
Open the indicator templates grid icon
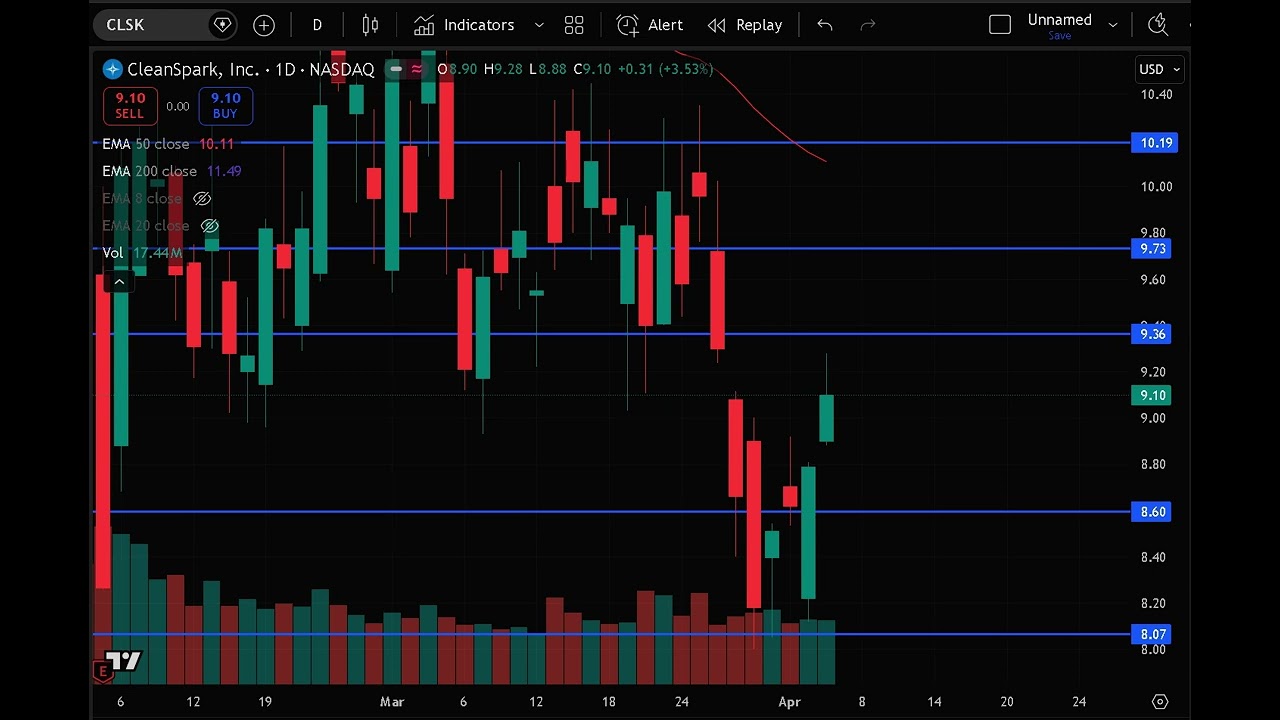click(574, 25)
